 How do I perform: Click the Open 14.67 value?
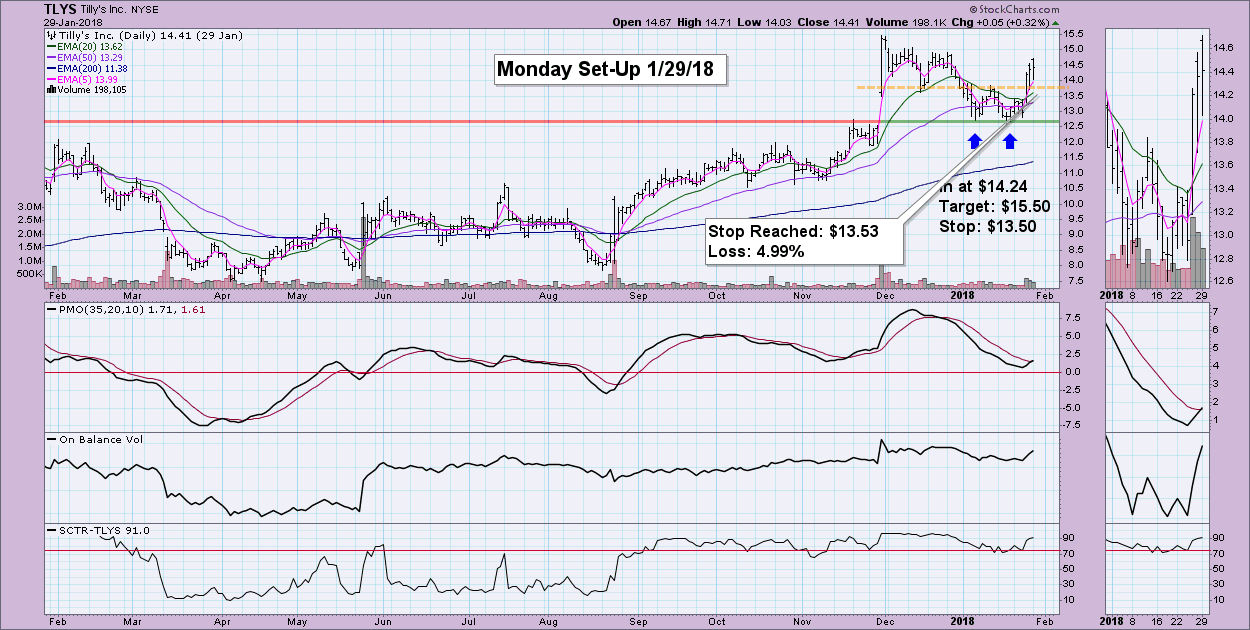(x=642, y=21)
